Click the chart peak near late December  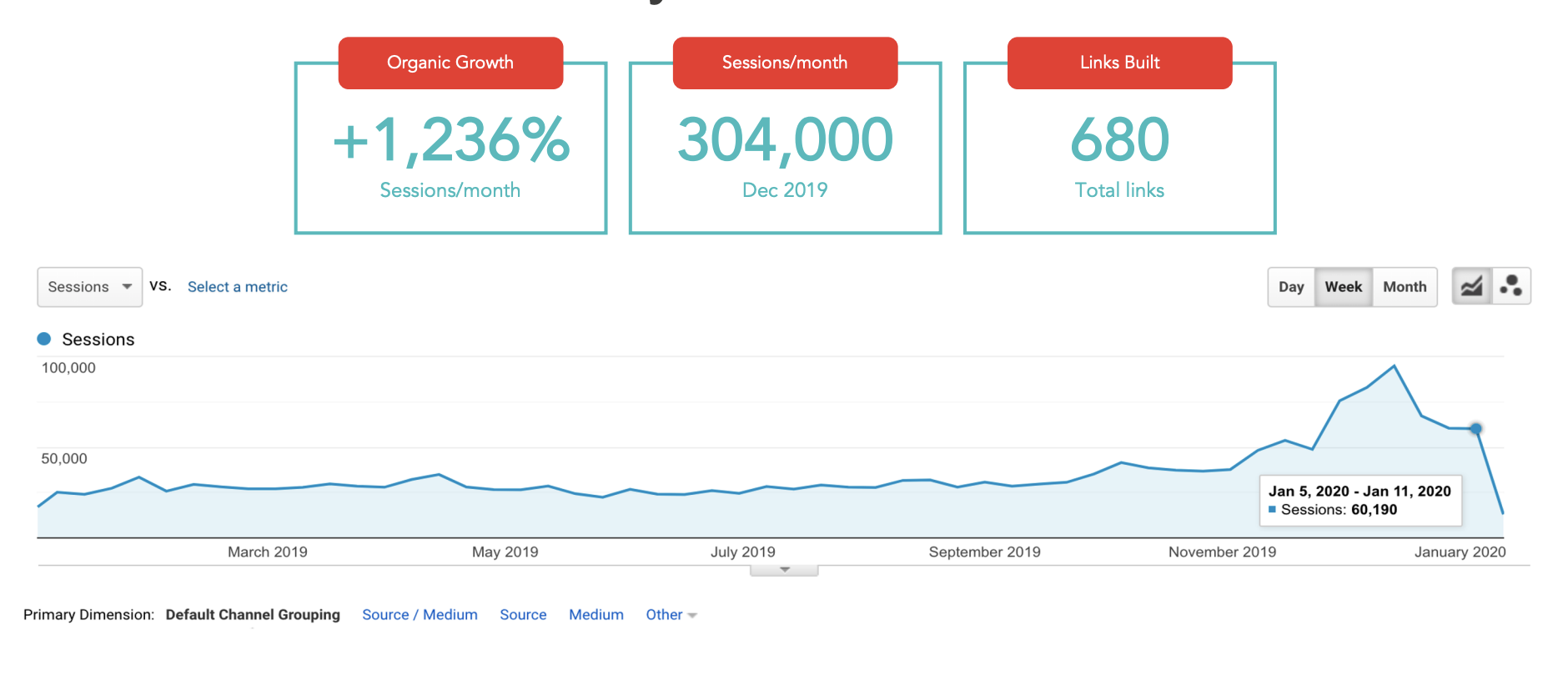1394,366
